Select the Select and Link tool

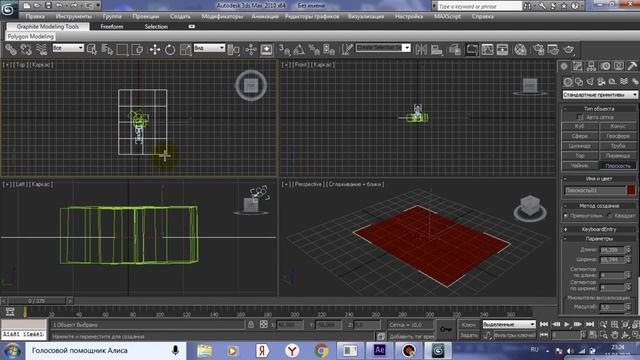point(11,50)
